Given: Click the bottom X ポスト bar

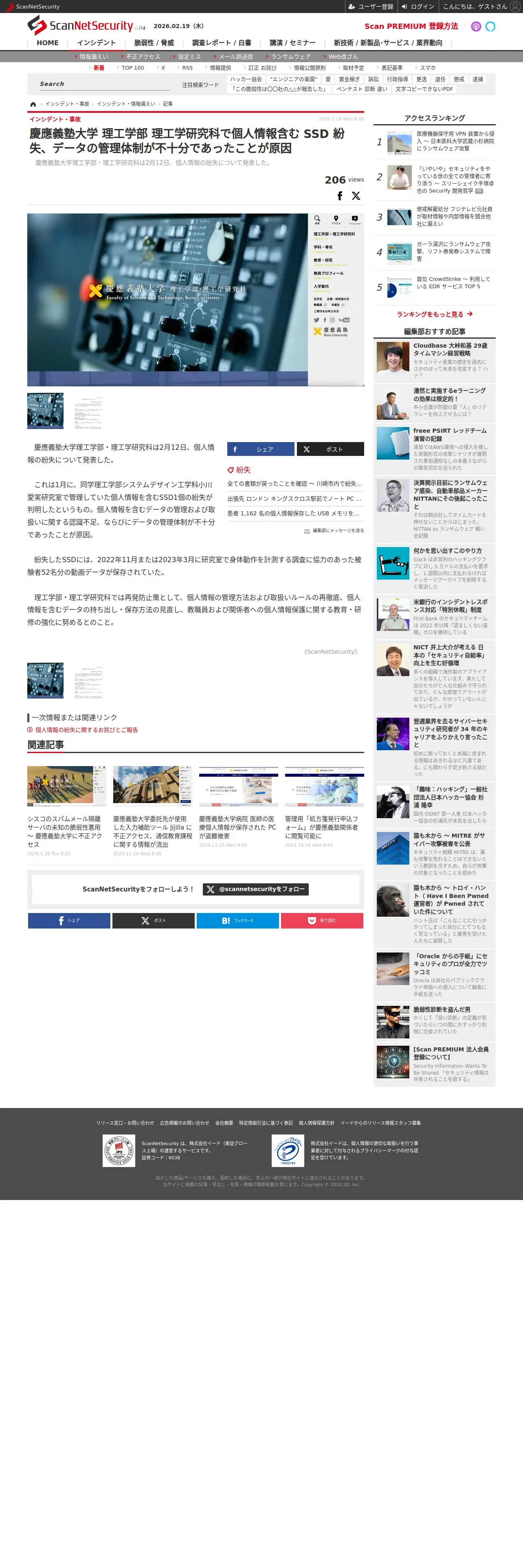Looking at the screenshot, I should (x=154, y=920).
